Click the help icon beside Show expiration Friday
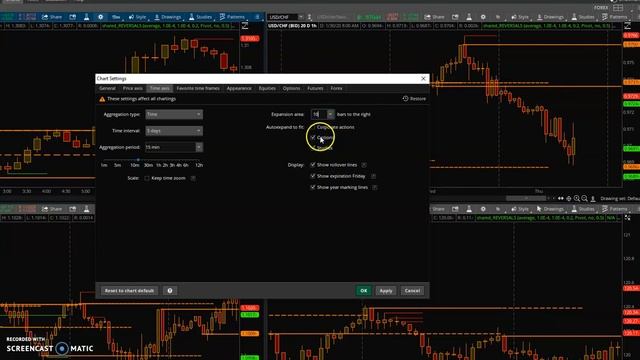The height and width of the screenshot is (360, 640). coord(373,176)
